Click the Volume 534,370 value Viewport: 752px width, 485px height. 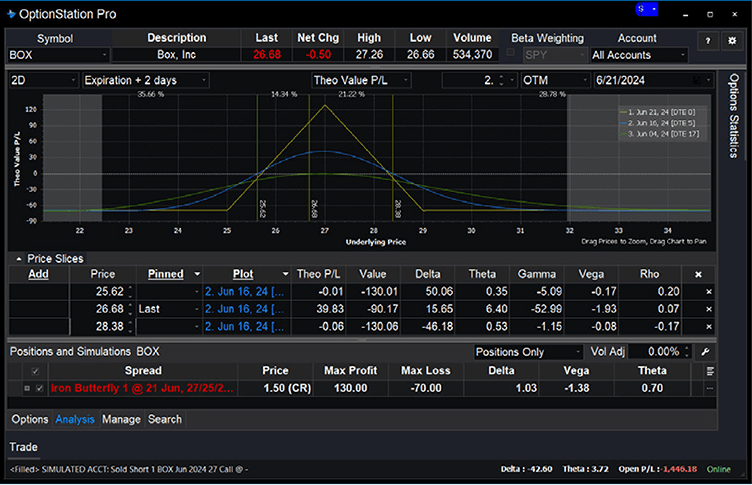coord(472,55)
